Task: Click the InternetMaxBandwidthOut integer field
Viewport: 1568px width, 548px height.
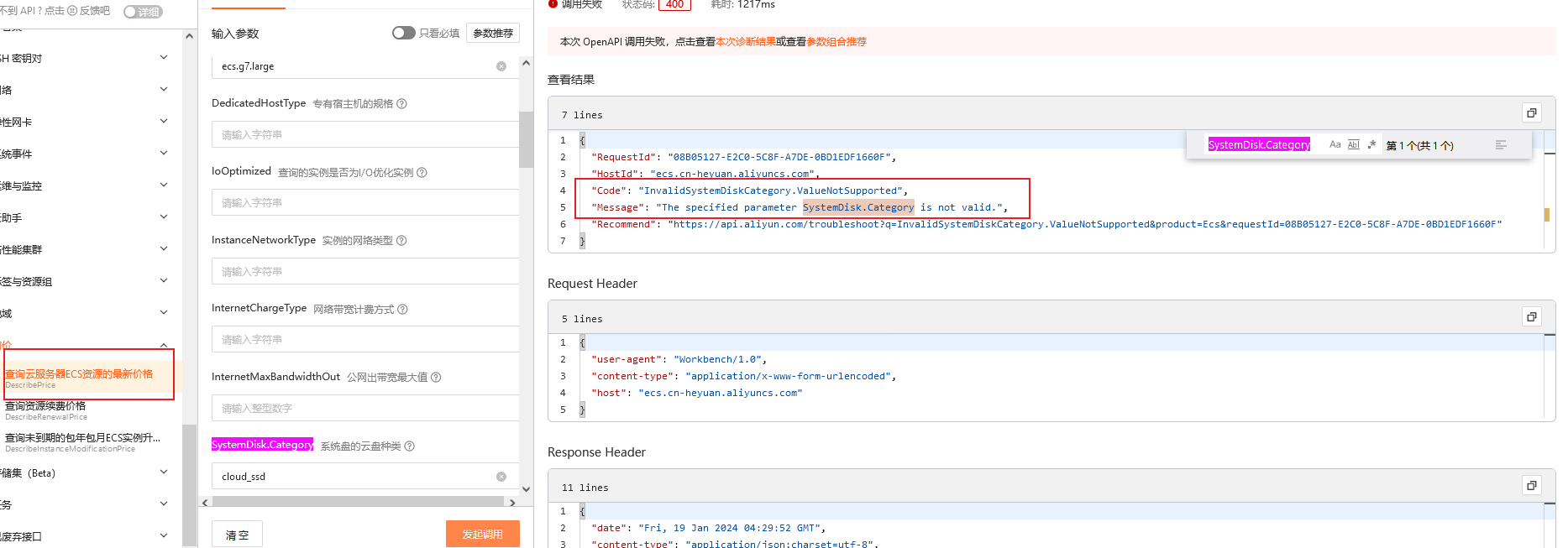Action: coord(365,408)
